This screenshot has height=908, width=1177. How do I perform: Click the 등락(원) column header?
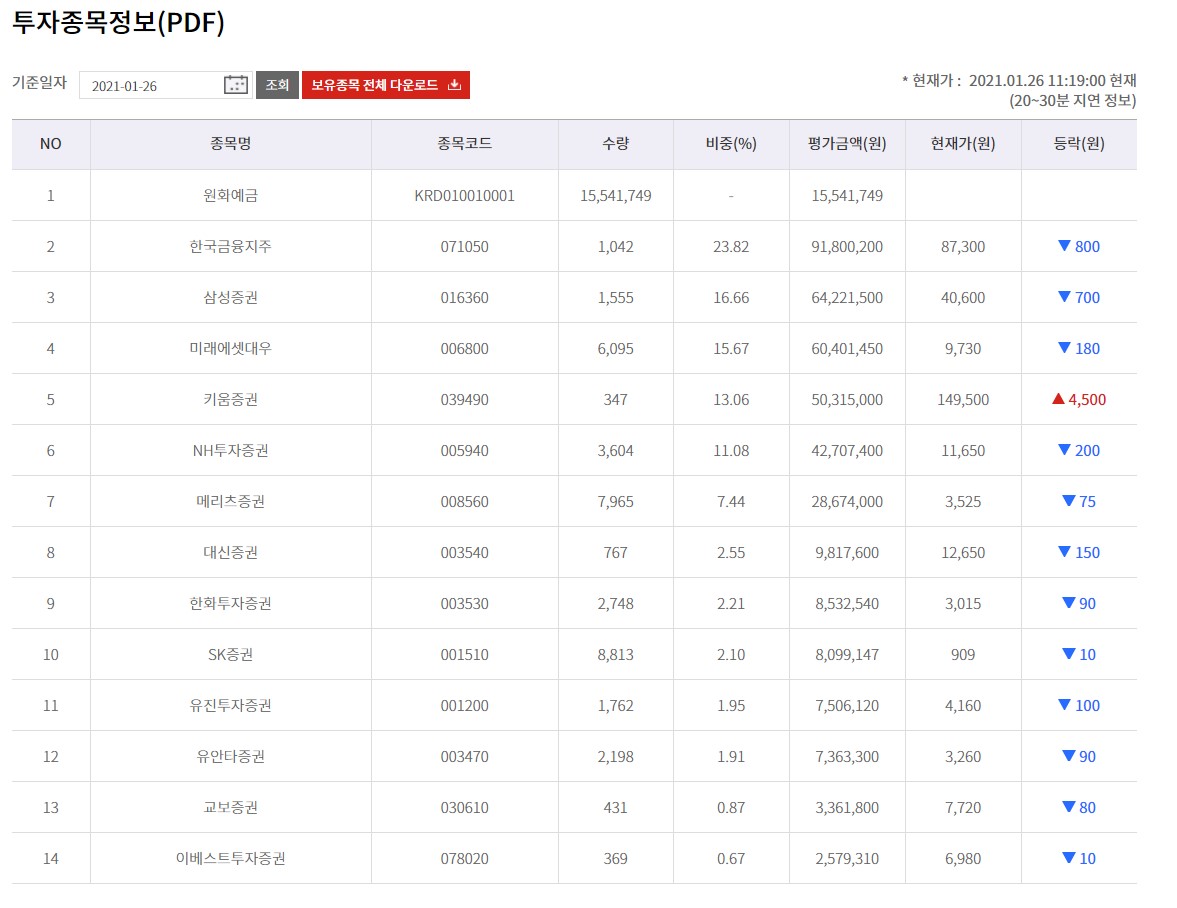point(1079,143)
